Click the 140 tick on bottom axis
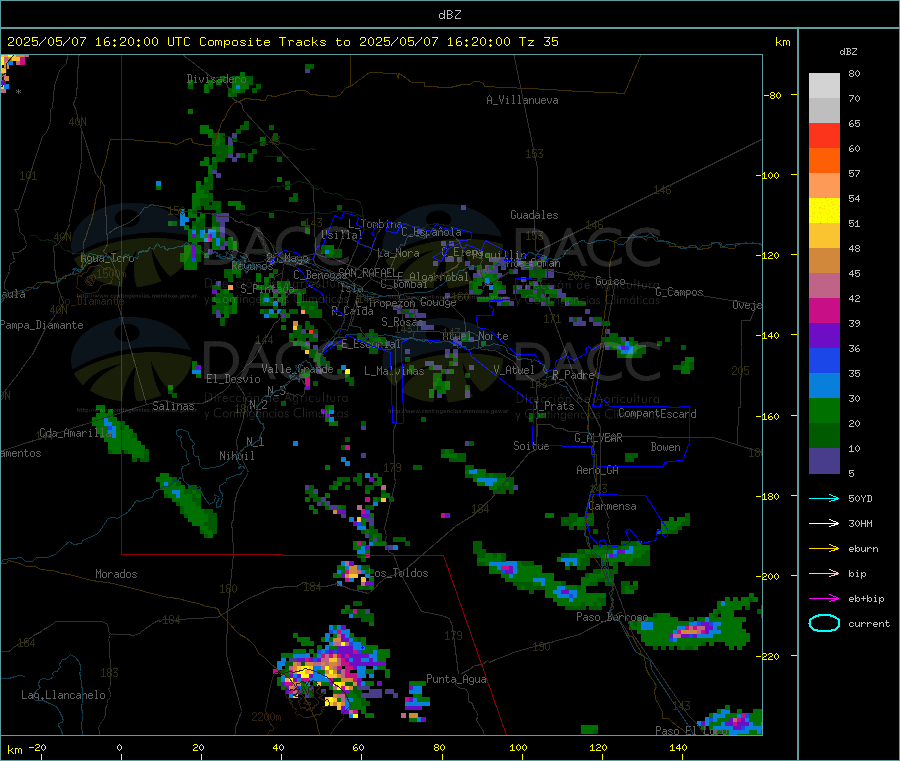 pos(678,747)
